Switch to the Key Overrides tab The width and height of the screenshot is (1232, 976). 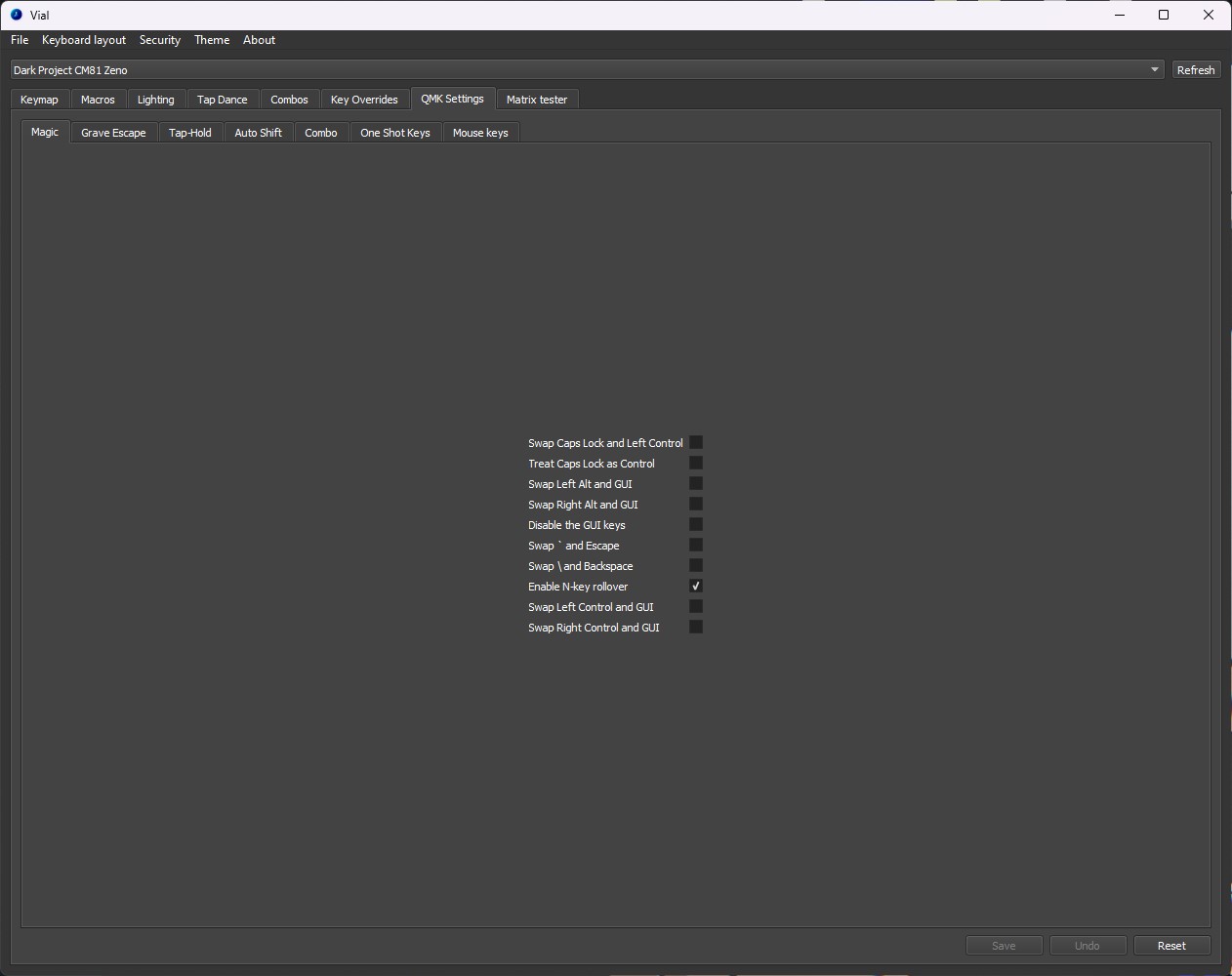point(364,100)
